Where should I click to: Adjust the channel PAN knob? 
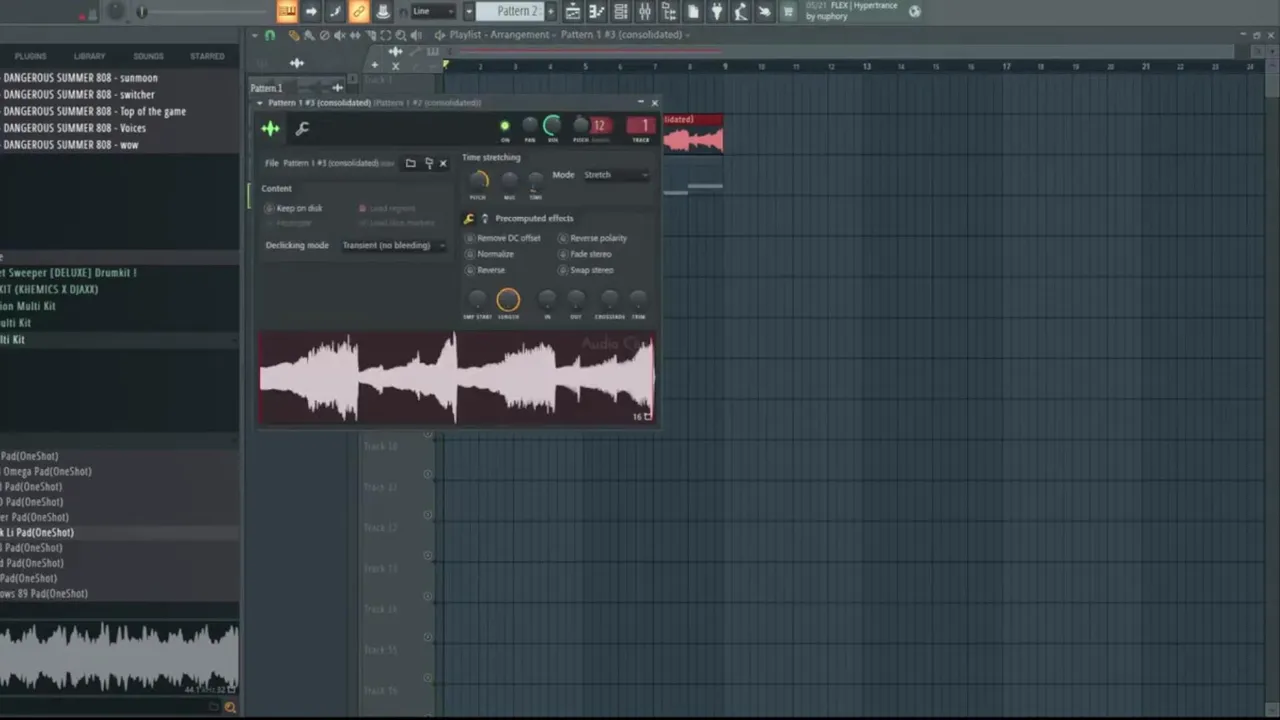(x=530, y=126)
